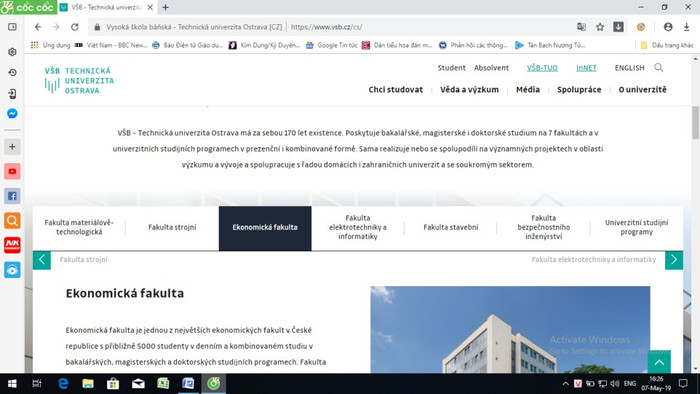This screenshot has width=700, height=394.
Task: Open the Google Tin tức bookmark
Action: 332,45
